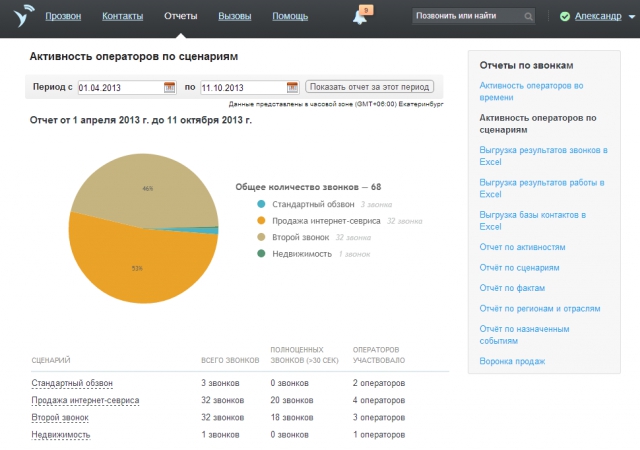This screenshot has height=450, width=640.
Task: Click the Всего звонков column header
Action: click(x=230, y=360)
